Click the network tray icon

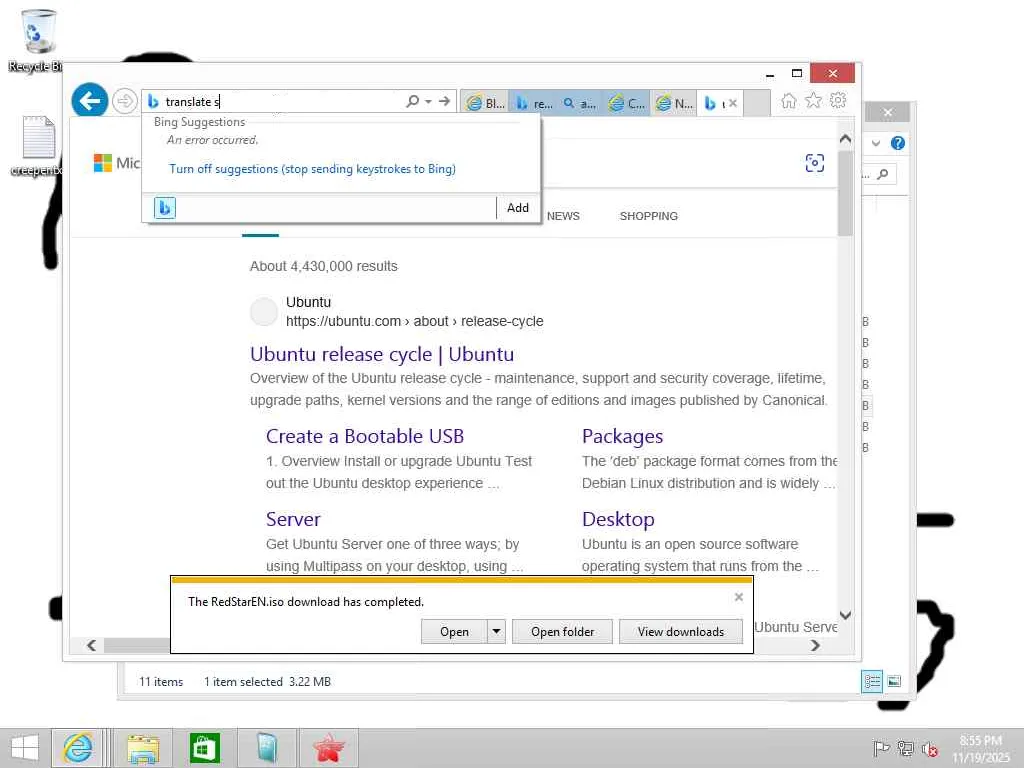click(905, 748)
